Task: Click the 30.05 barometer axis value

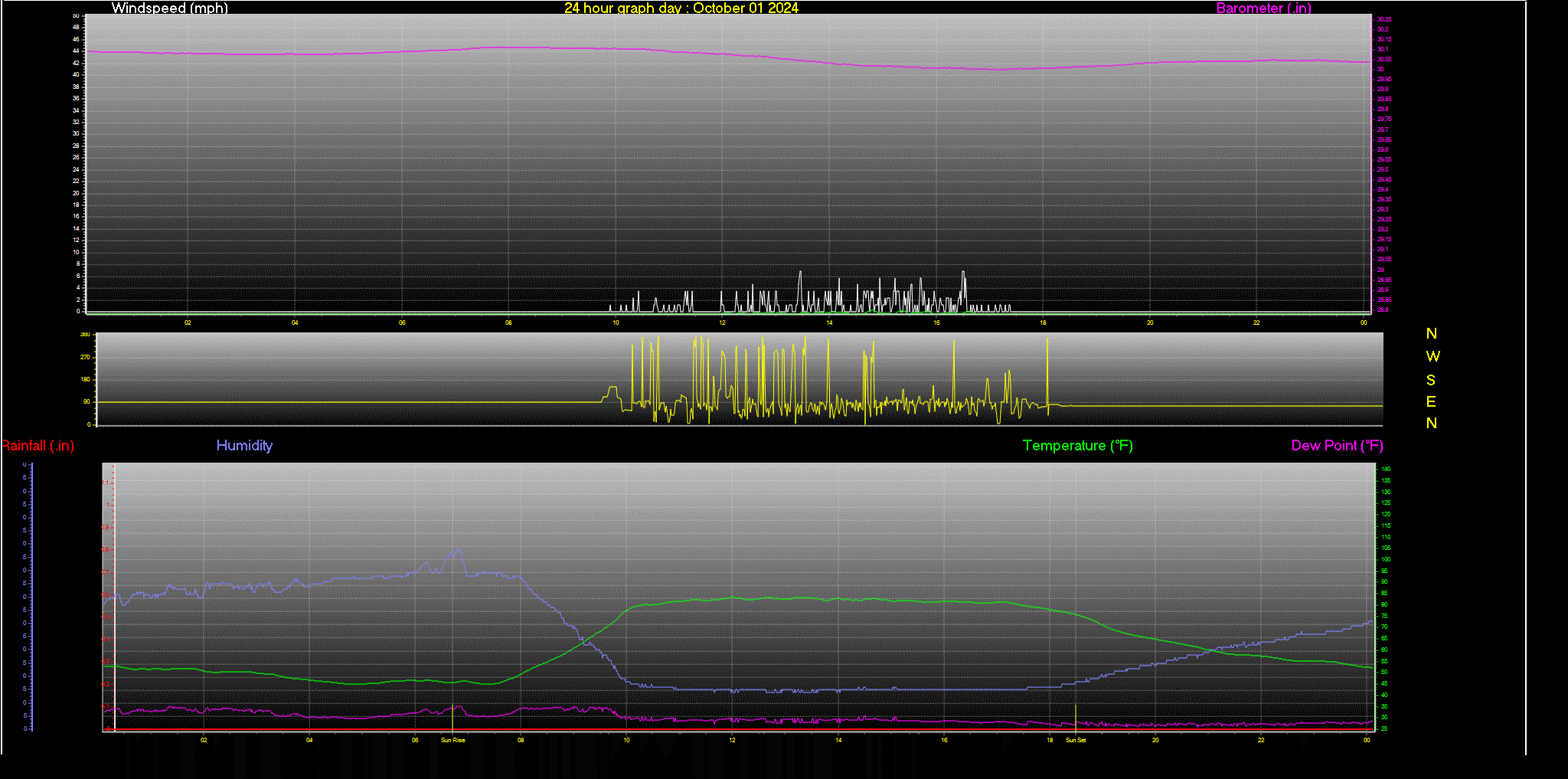Action: click(1384, 59)
